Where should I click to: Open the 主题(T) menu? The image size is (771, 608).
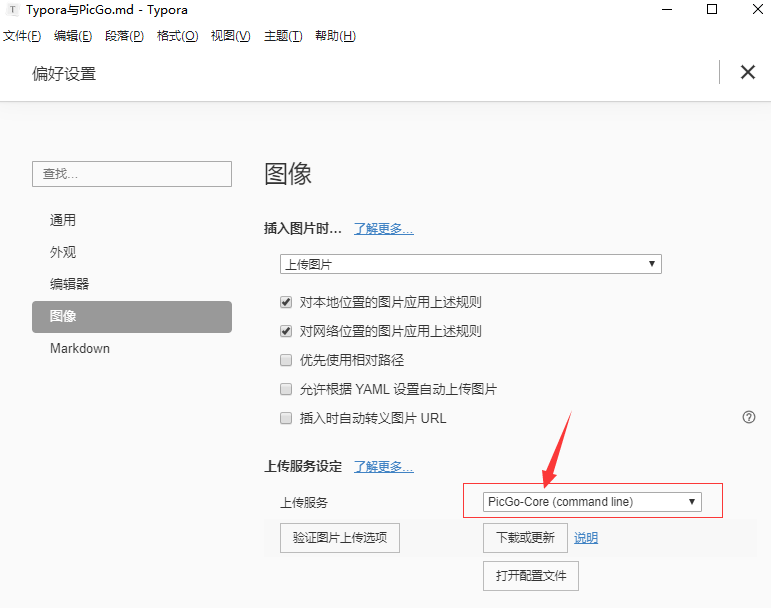click(x=283, y=36)
